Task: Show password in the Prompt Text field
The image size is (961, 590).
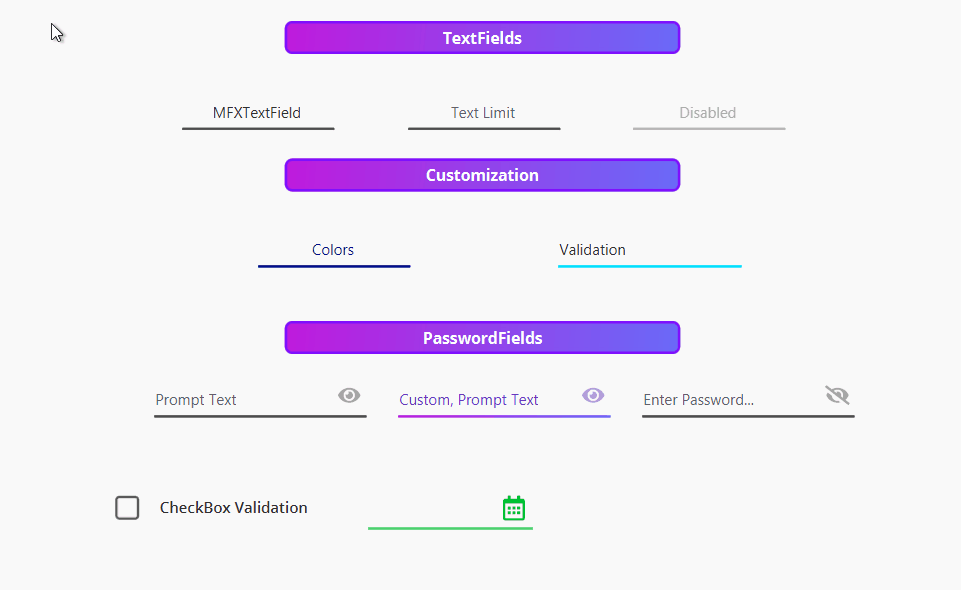Action: (x=348, y=395)
